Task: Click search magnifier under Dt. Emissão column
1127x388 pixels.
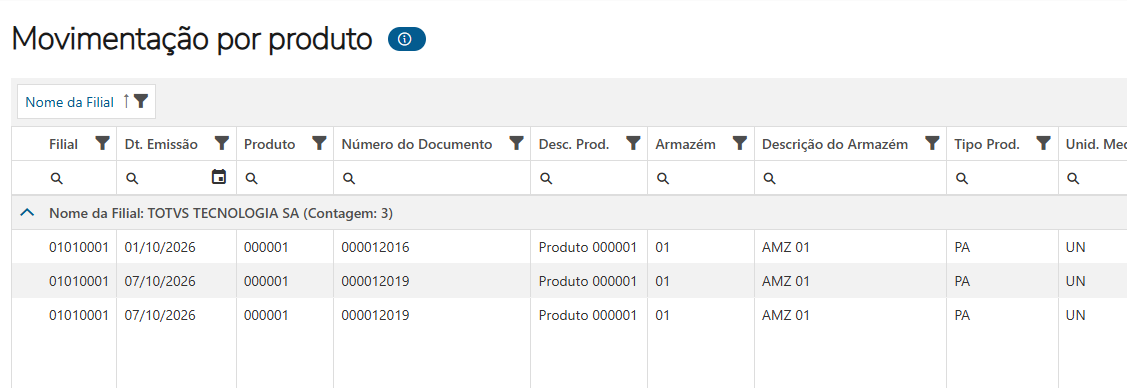Action: tap(132, 178)
